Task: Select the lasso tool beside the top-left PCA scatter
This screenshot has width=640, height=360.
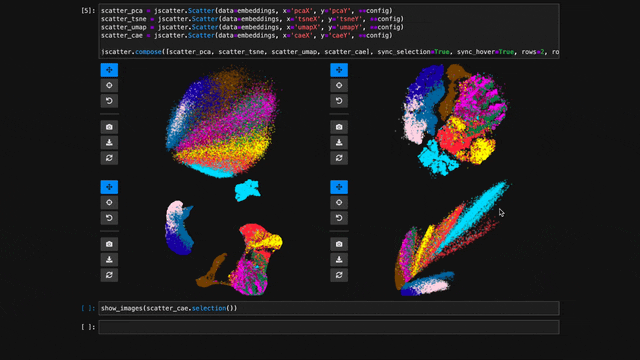Action: (x=109, y=85)
